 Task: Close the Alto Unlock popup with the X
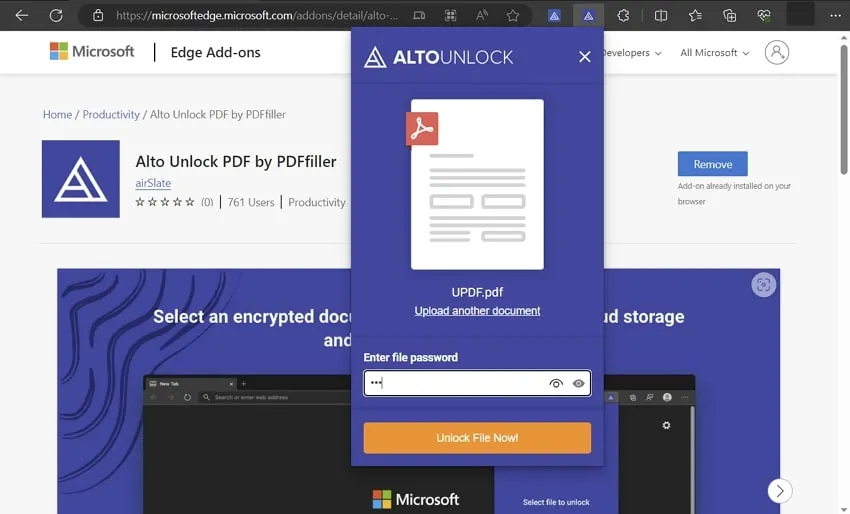point(584,56)
